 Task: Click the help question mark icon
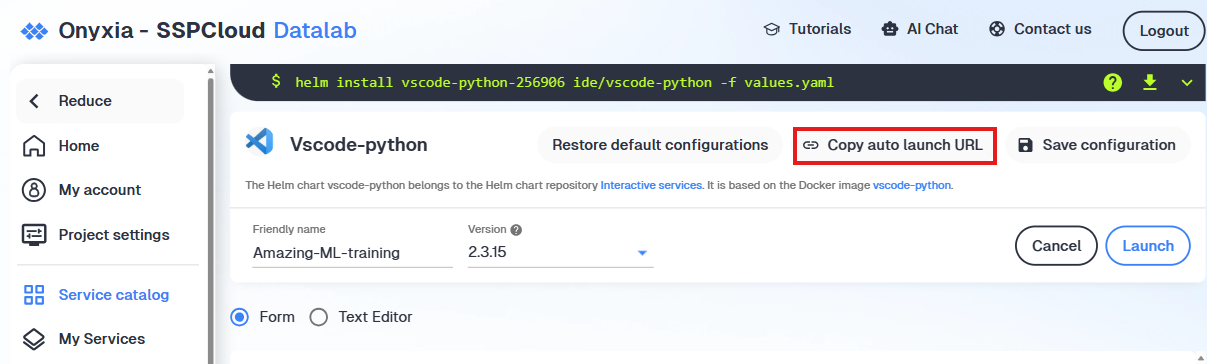(1113, 82)
